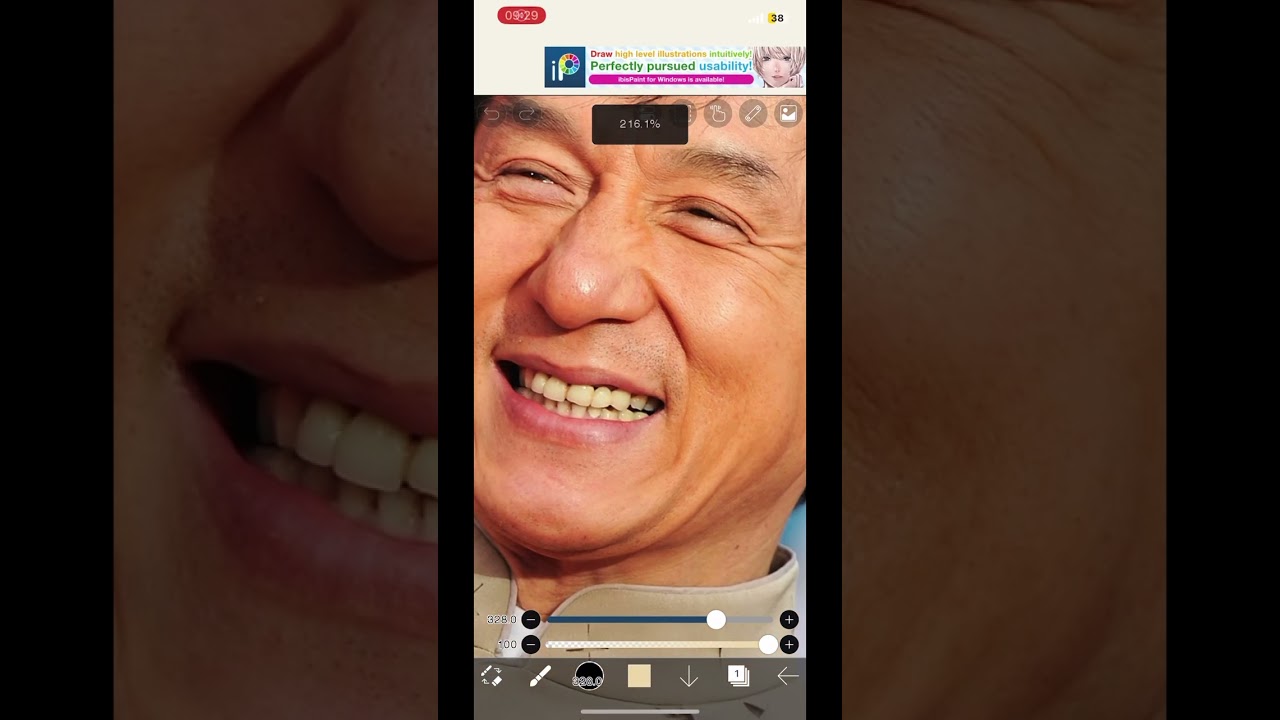Click 'ibisPaint for Windows is available!' banner
The image size is (1280, 720).
[x=671, y=79]
